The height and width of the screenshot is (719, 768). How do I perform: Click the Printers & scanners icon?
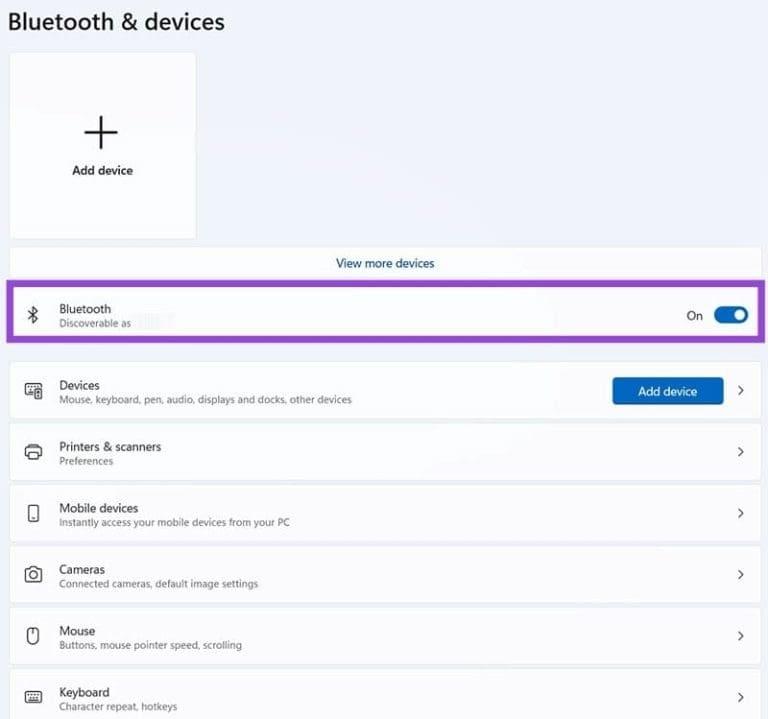click(33, 452)
